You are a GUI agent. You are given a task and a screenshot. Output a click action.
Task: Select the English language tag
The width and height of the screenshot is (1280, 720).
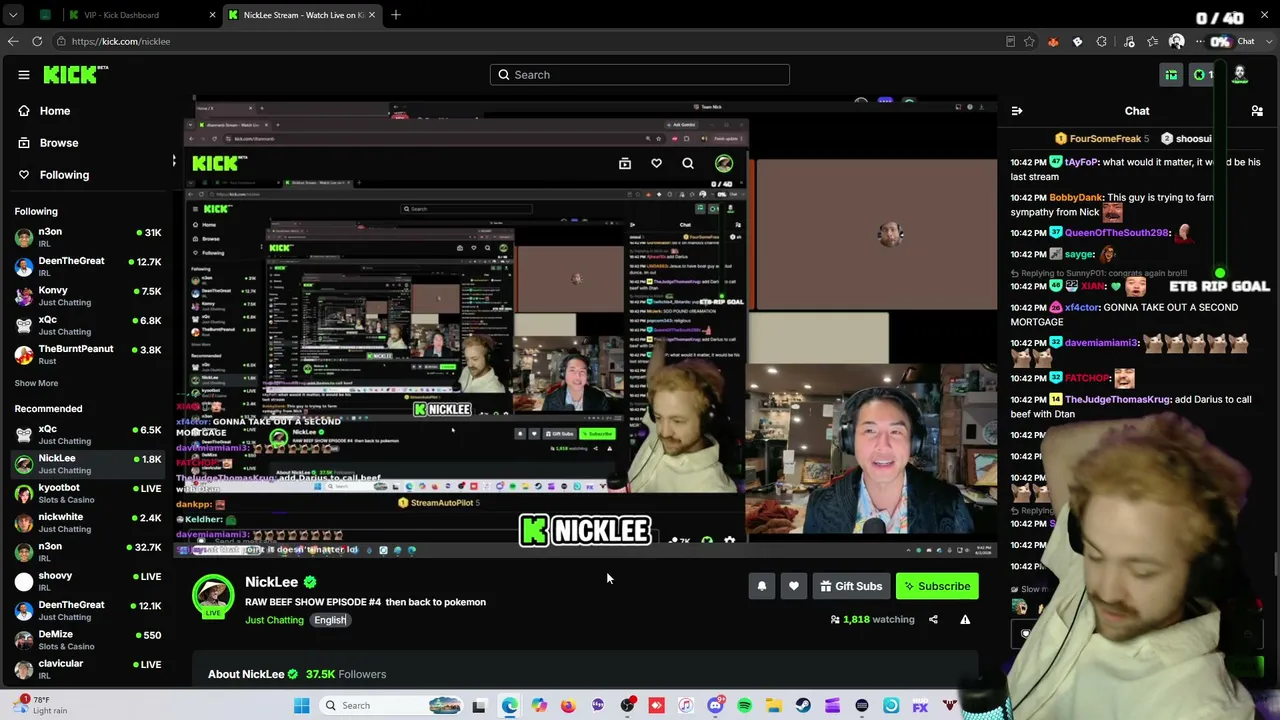329,620
